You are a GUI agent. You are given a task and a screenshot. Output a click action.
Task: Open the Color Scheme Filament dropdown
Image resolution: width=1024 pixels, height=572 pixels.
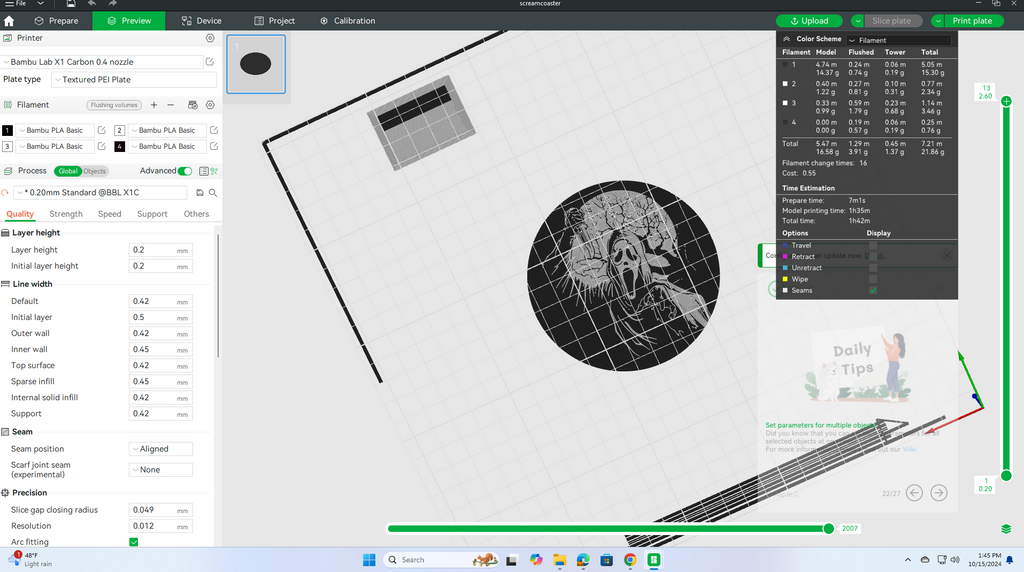pos(900,40)
